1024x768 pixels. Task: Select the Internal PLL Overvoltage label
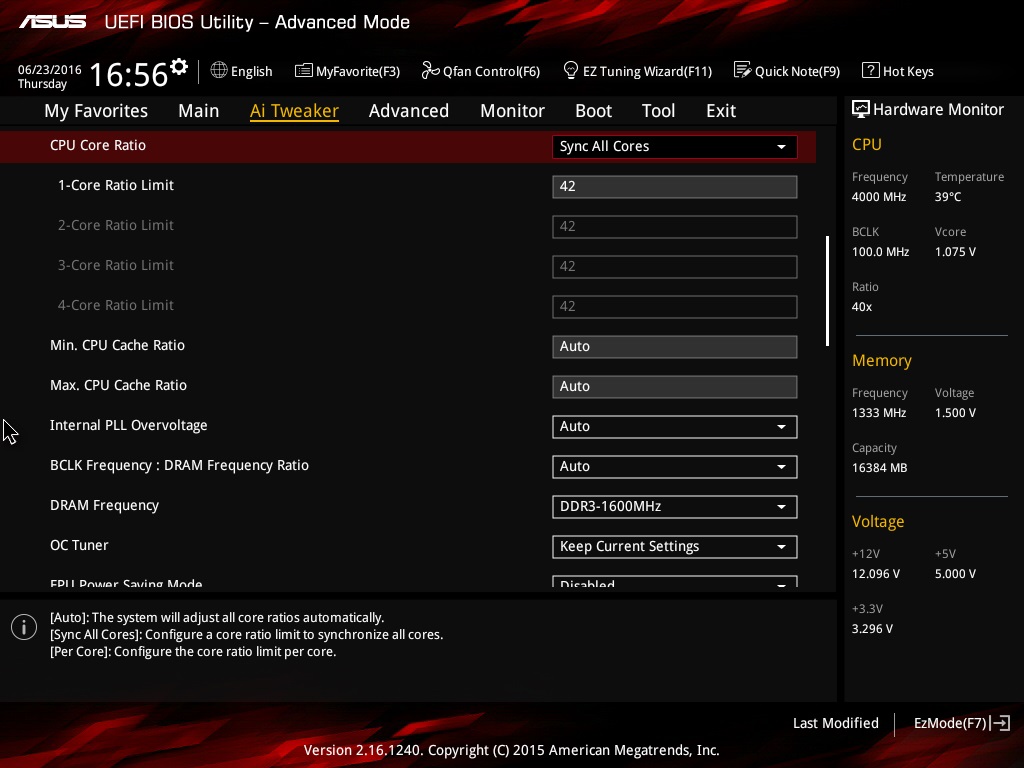click(129, 425)
